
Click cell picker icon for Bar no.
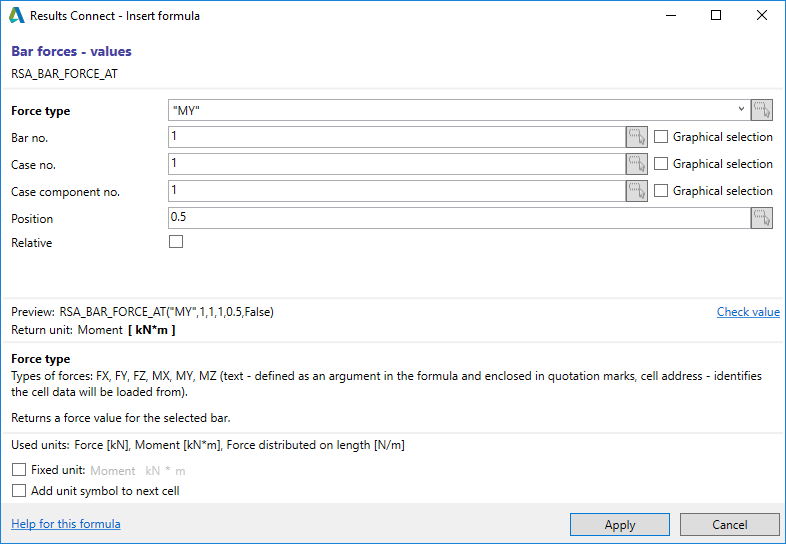pyautogui.click(x=637, y=137)
